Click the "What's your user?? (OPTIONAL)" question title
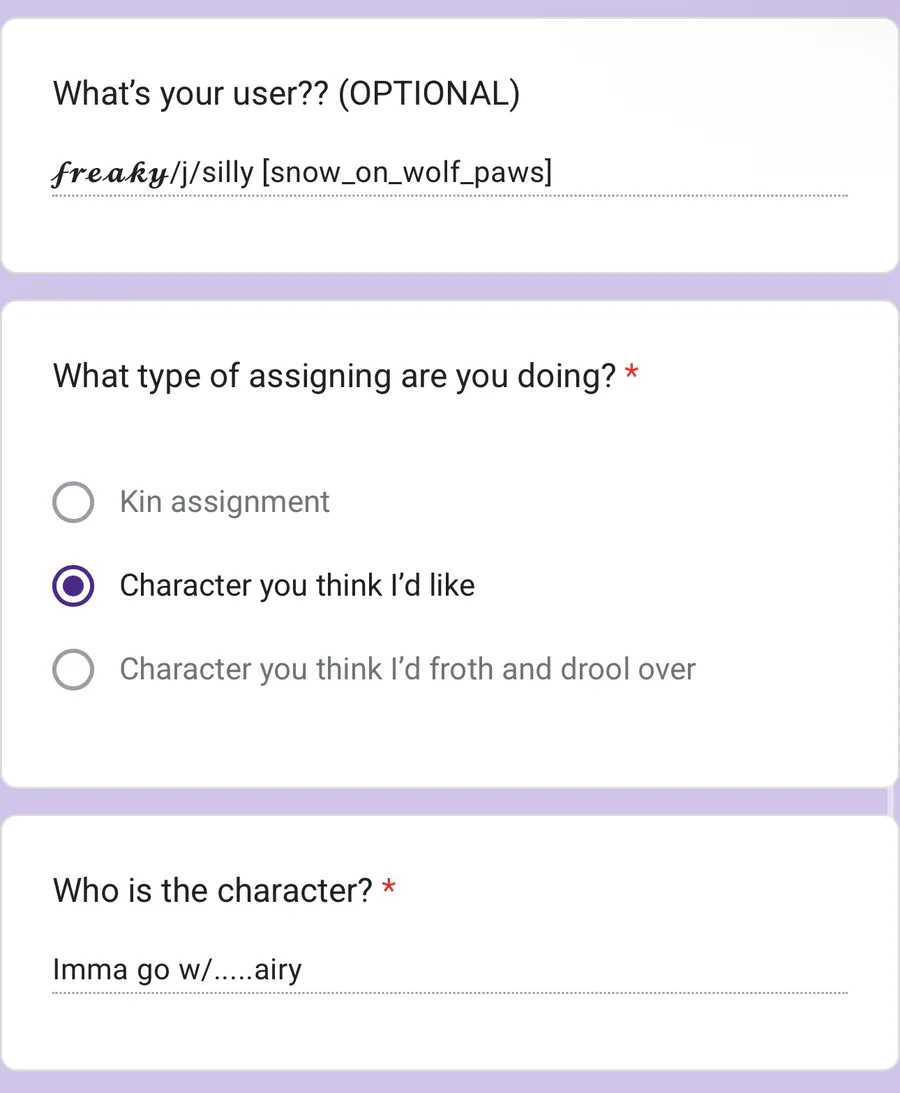Screen dimensions: 900x1093 287,94
